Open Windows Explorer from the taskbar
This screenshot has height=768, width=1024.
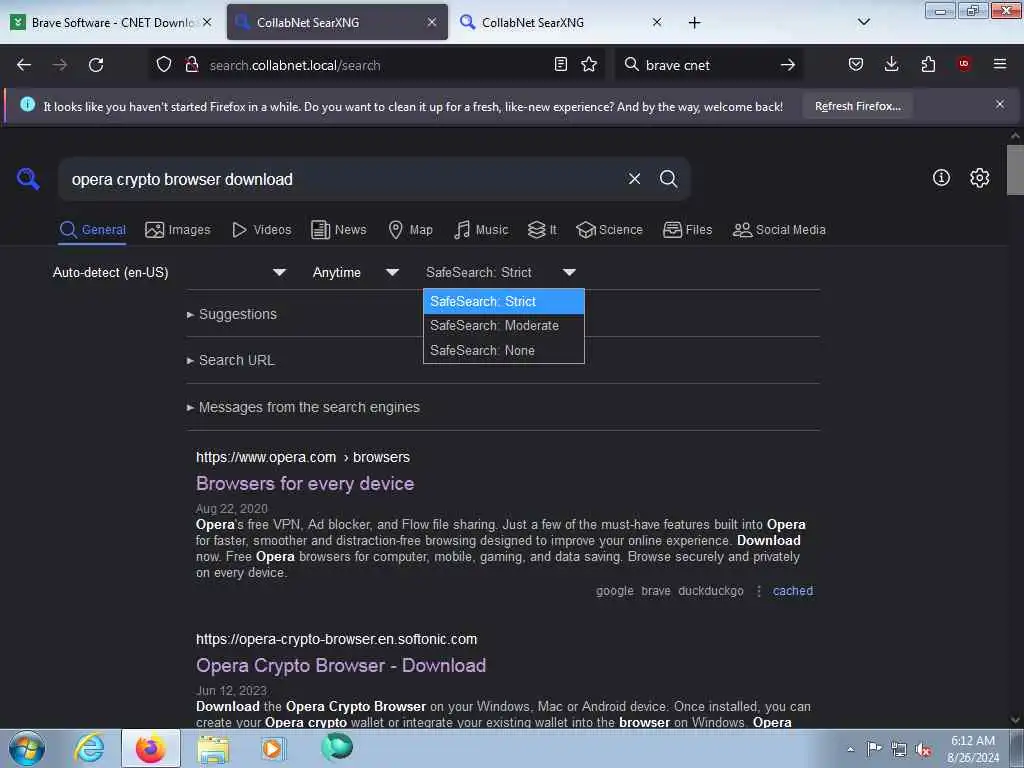pos(213,749)
